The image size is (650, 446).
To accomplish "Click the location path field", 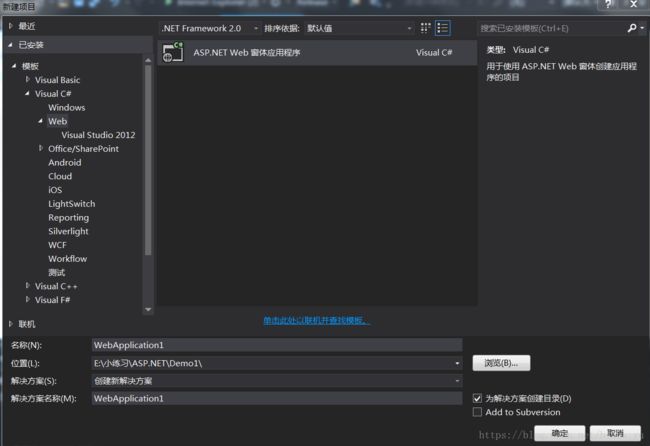I will tap(272, 364).
